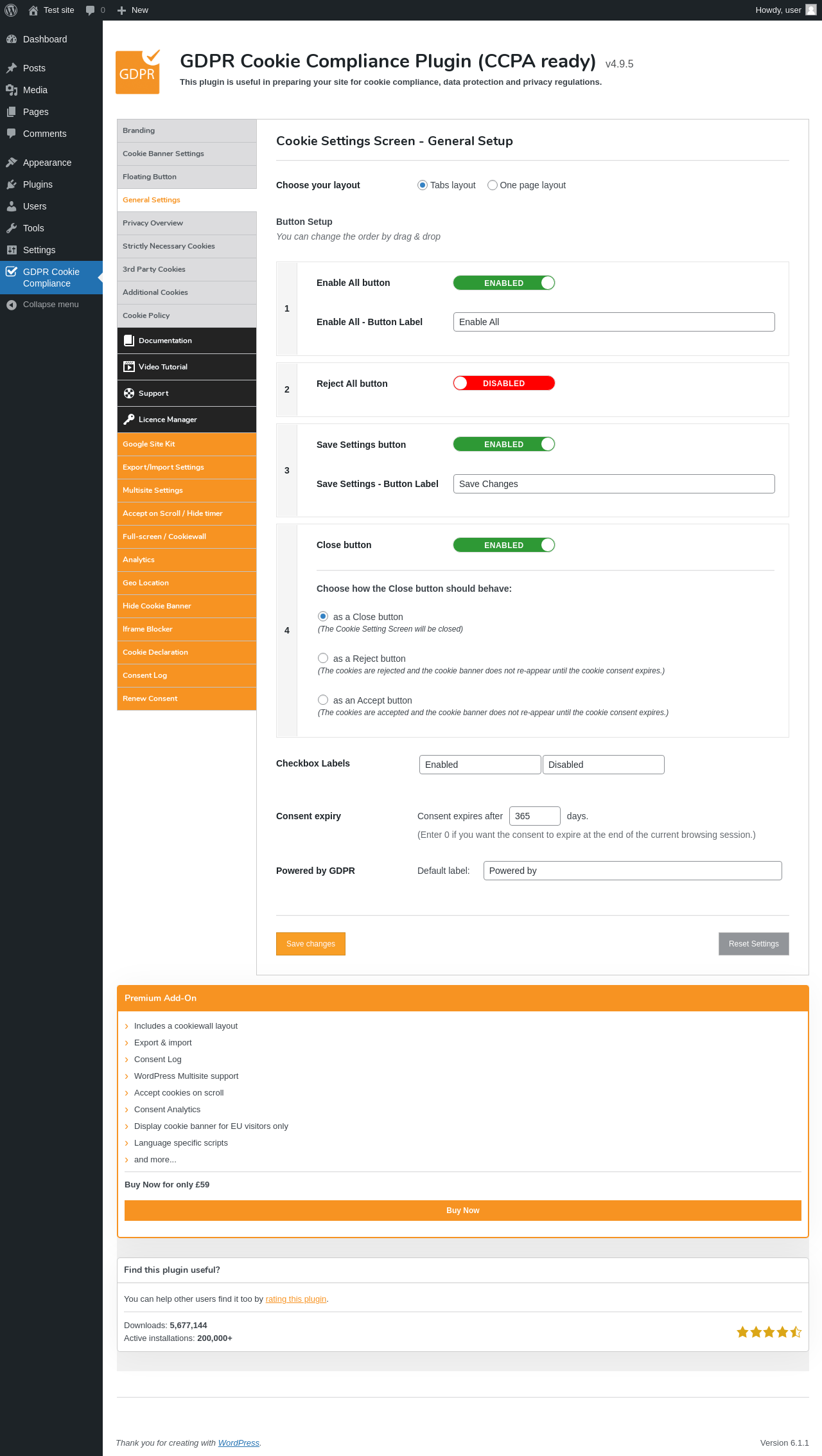Select Tabs layout radio button
The width and height of the screenshot is (822, 1456).
(423, 185)
